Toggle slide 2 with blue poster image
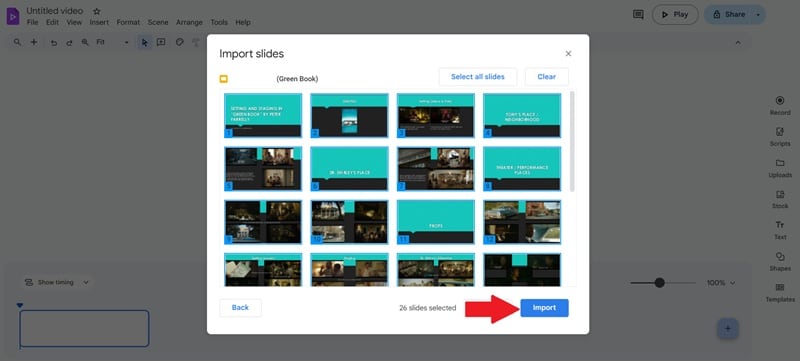Image resolution: width=800 pixels, height=361 pixels. click(349, 115)
